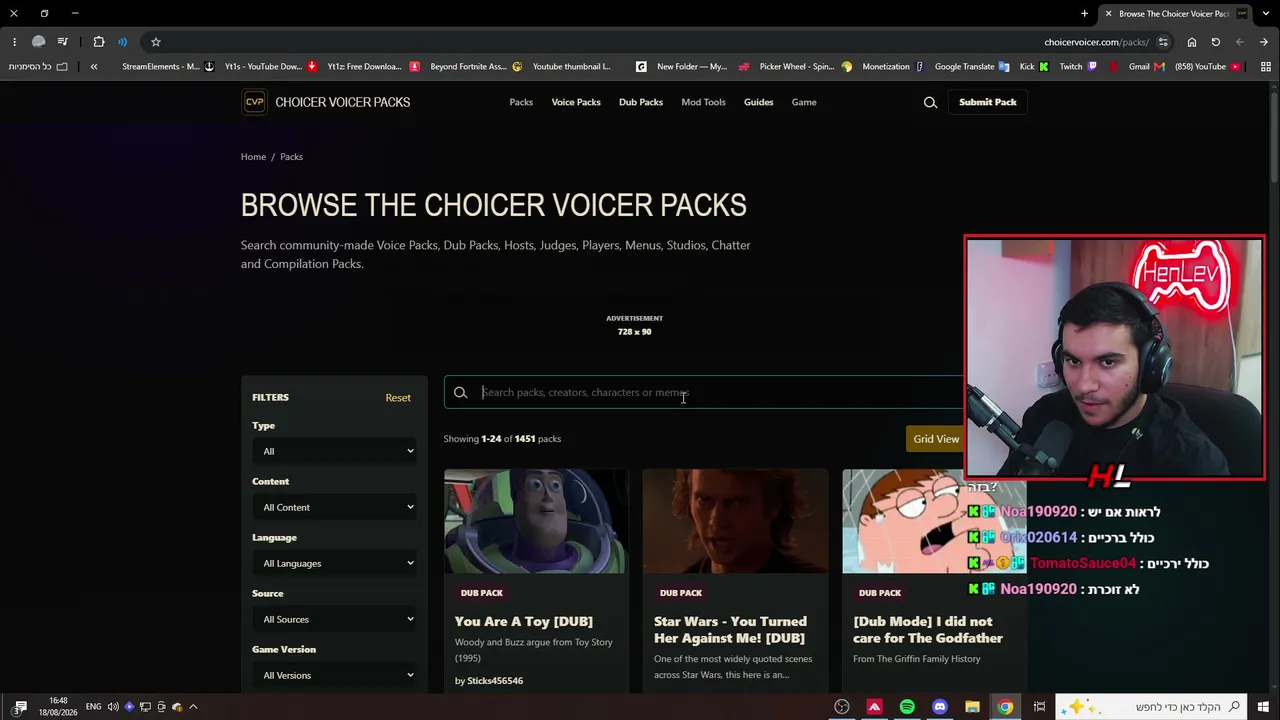Open the browser Extensions puzzle icon
The height and width of the screenshot is (720, 1280).
coord(99,42)
